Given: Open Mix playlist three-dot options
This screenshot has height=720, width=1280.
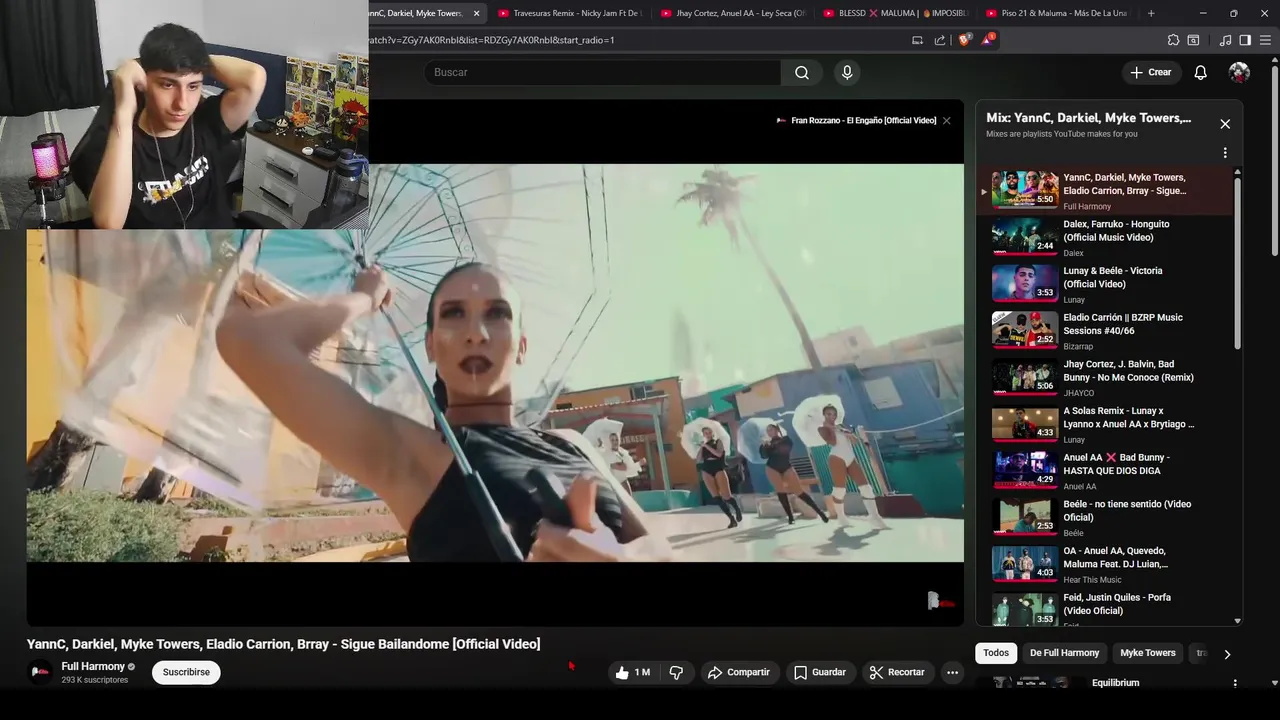Looking at the screenshot, I should tap(1225, 153).
